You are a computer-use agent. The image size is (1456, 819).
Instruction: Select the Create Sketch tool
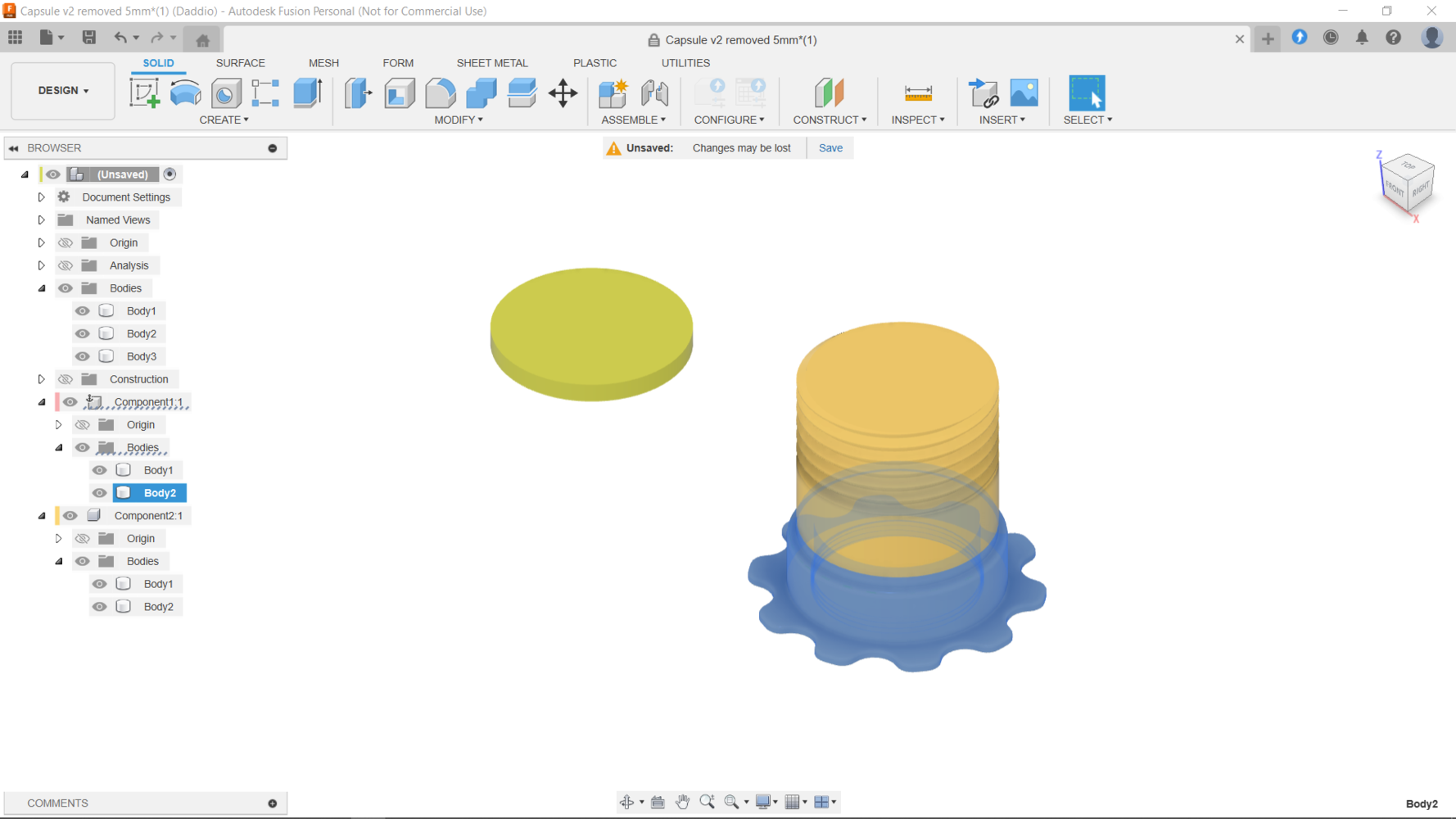(145, 93)
